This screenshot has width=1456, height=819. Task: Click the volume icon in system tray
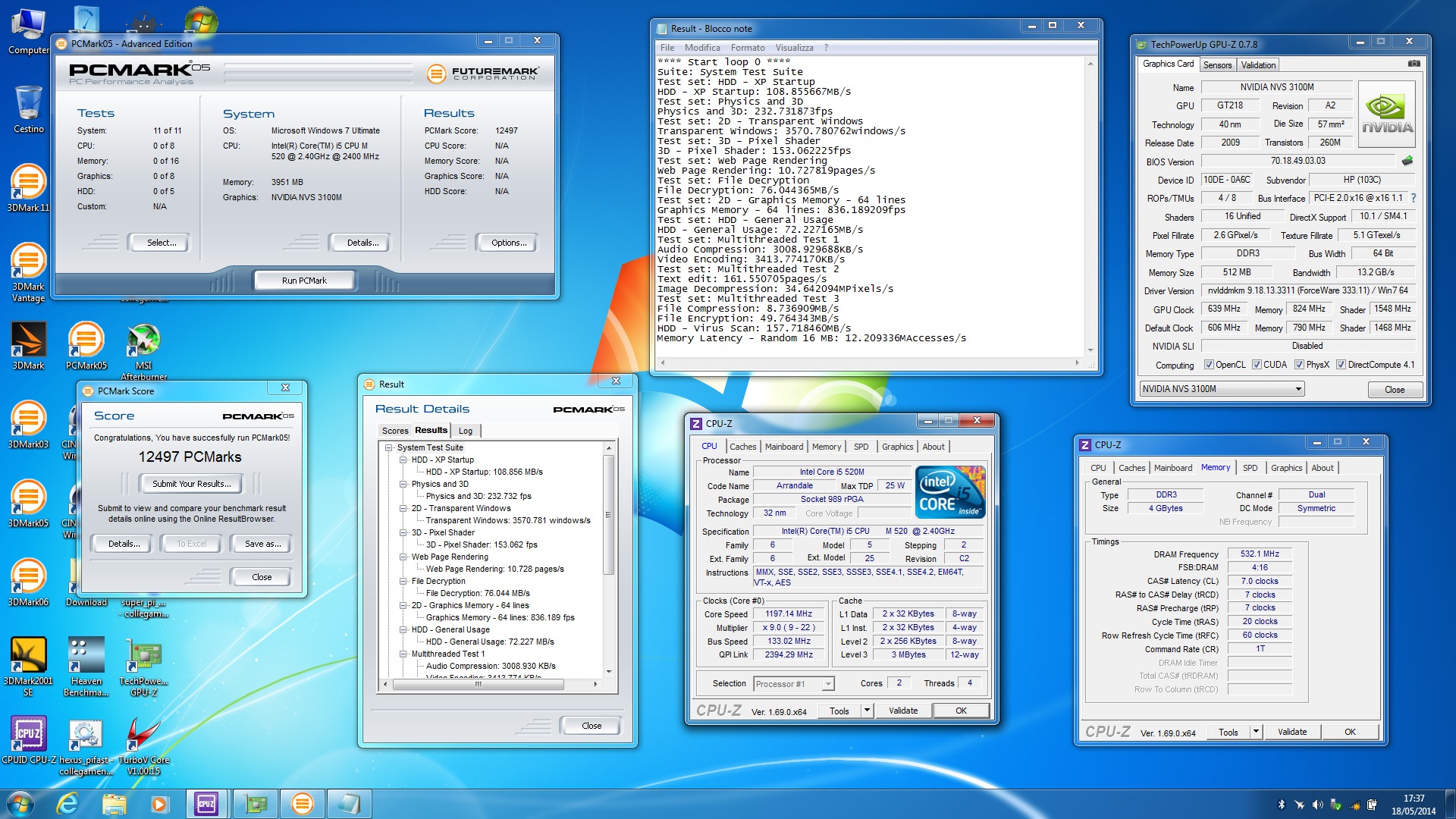tap(1317, 805)
